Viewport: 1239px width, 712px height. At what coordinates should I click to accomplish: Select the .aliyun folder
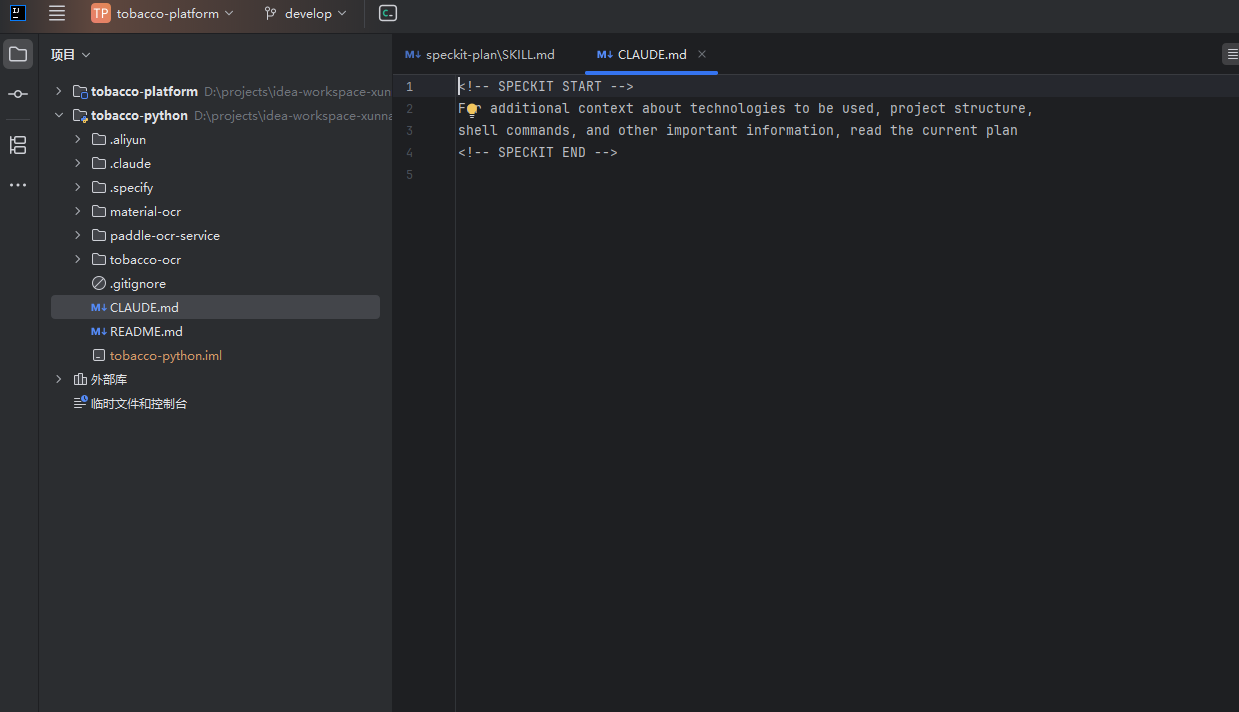point(215,139)
